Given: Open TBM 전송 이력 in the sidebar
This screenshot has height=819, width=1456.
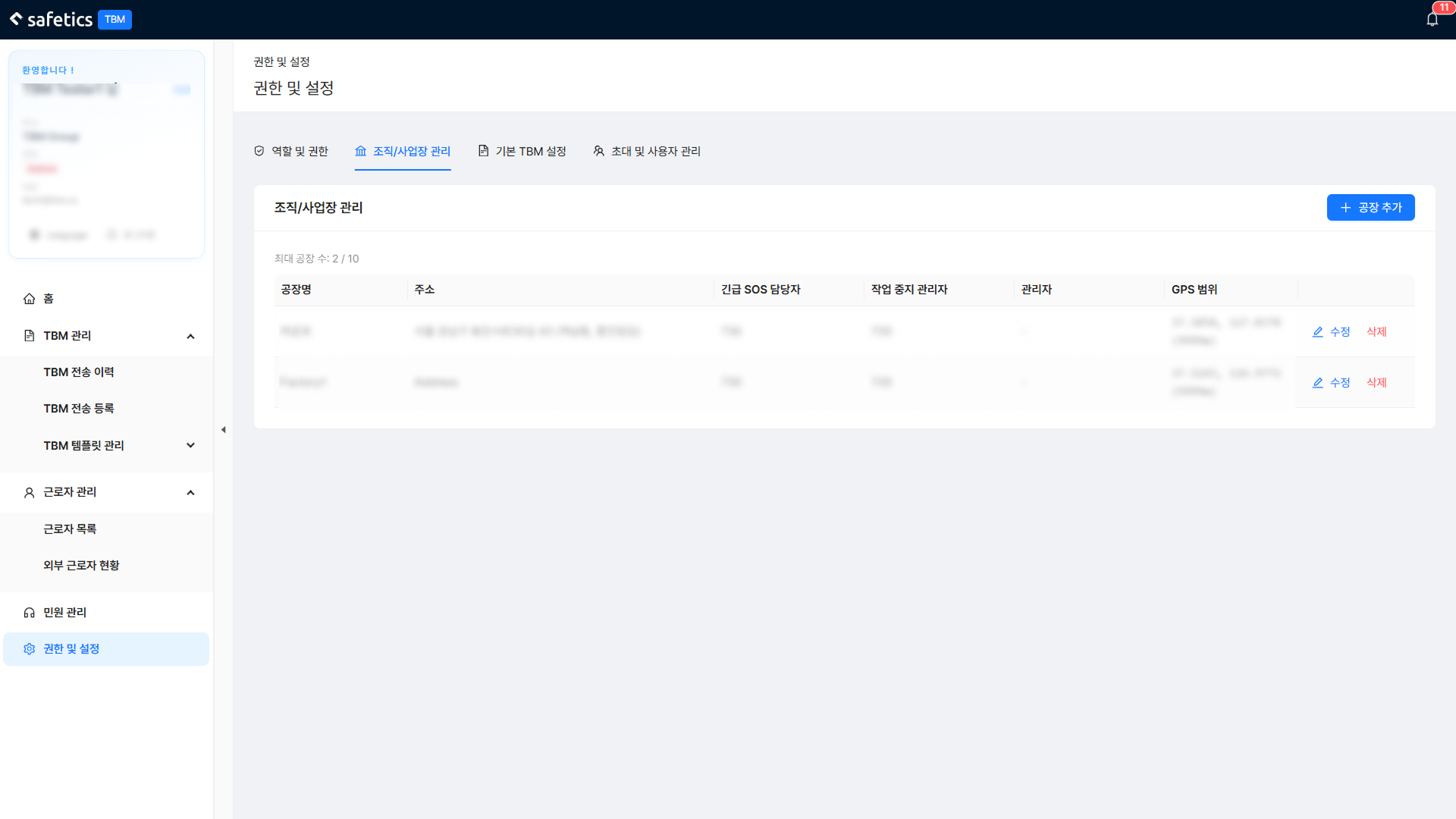Looking at the screenshot, I should 106,372.
